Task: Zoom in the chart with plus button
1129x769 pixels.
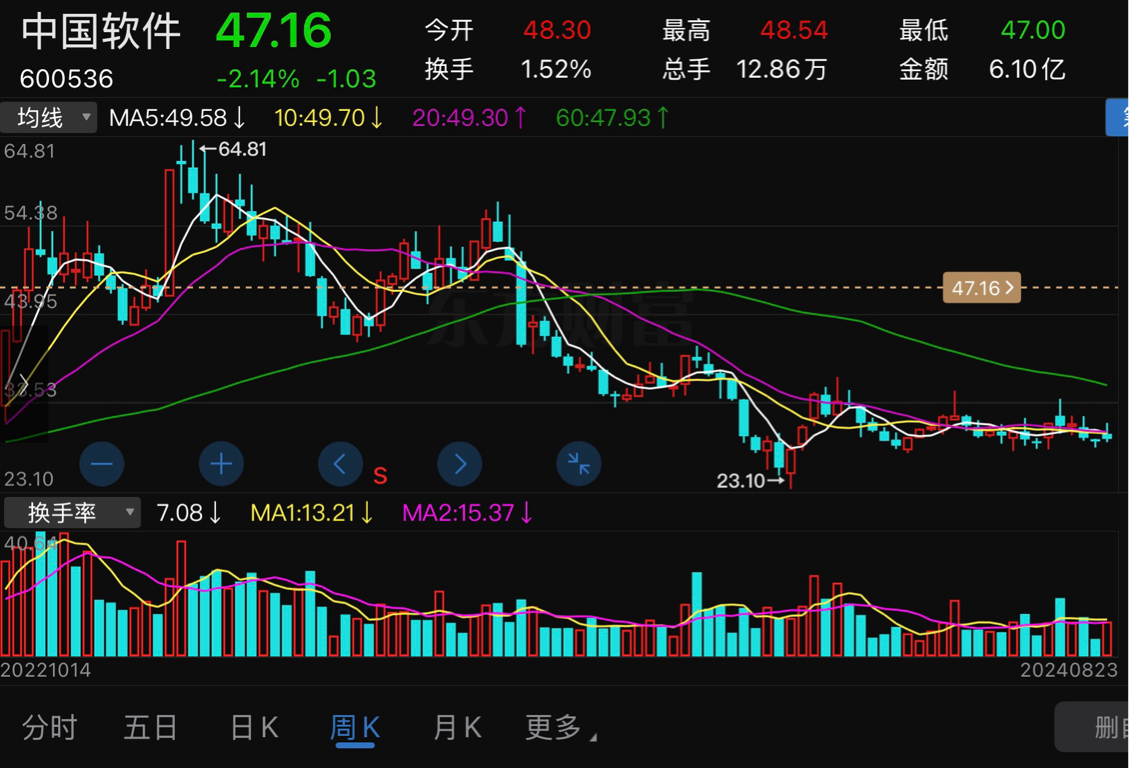Action: pyautogui.click(x=221, y=464)
